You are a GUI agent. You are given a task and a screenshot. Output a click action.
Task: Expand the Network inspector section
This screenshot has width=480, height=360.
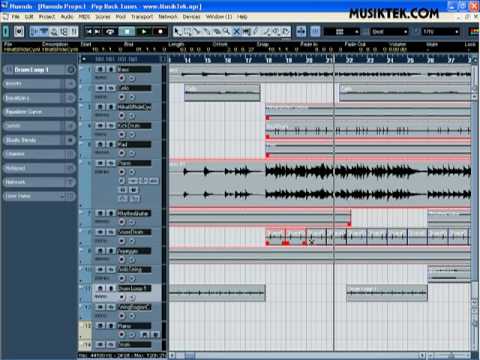point(39,182)
